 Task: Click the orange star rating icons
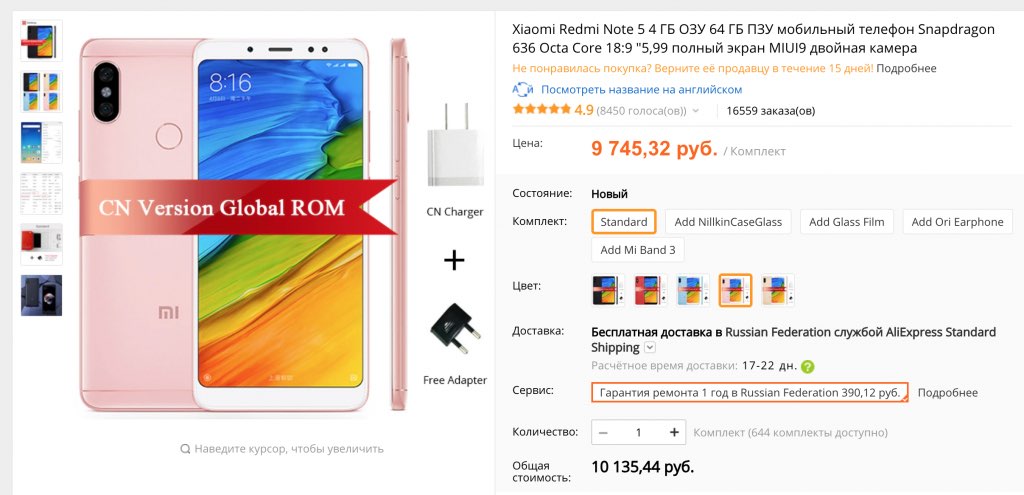[x=542, y=110]
